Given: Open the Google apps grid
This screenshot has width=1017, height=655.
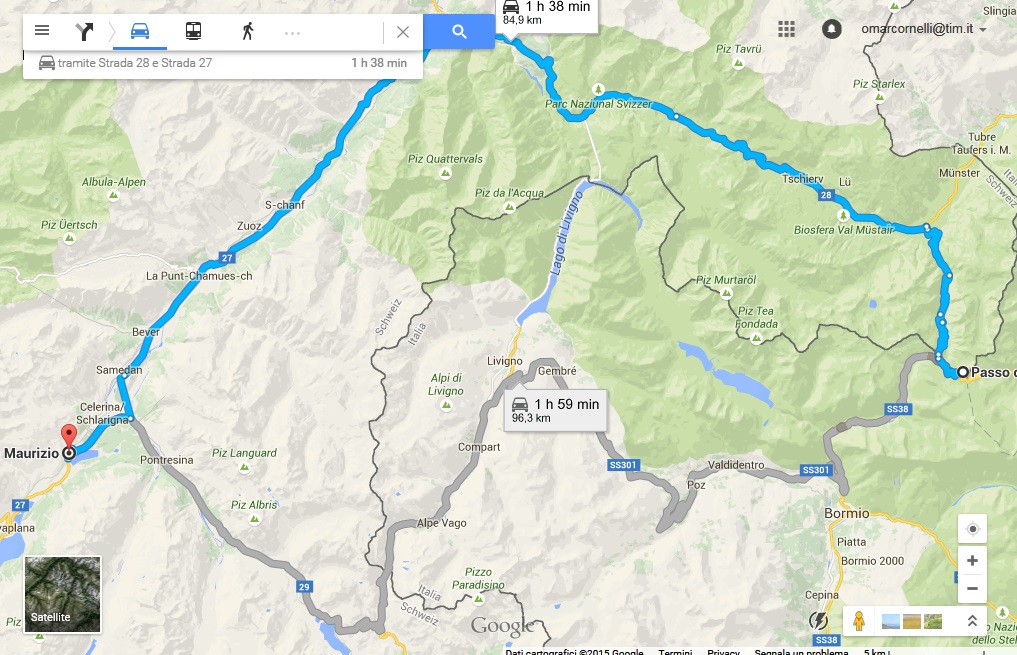Looking at the screenshot, I should click(x=786, y=29).
